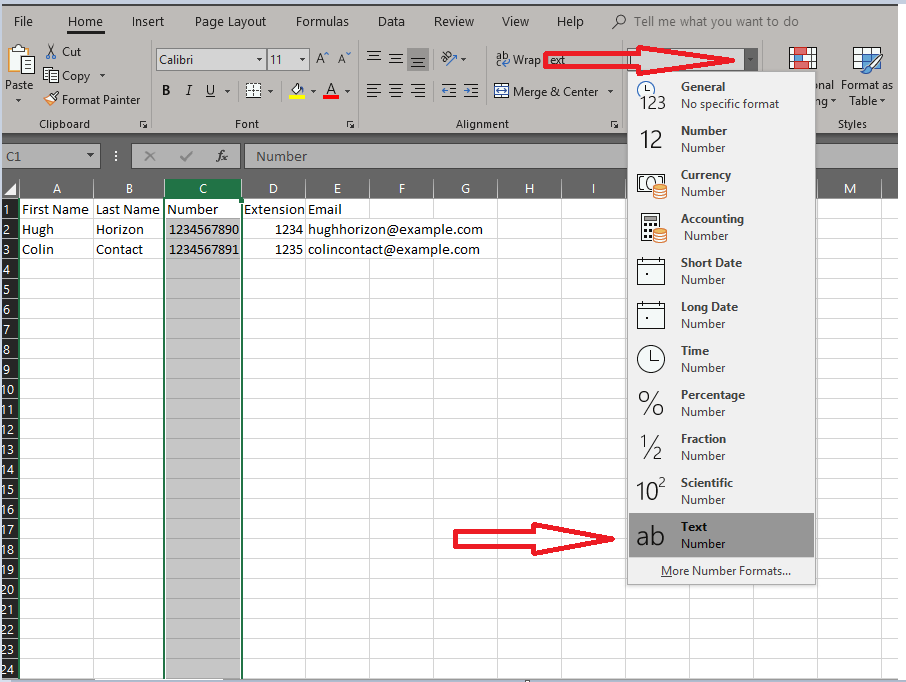This screenshot has width=906, height=682.
Task: Choose Percentage number format
Action: click(x=721, y=403)
